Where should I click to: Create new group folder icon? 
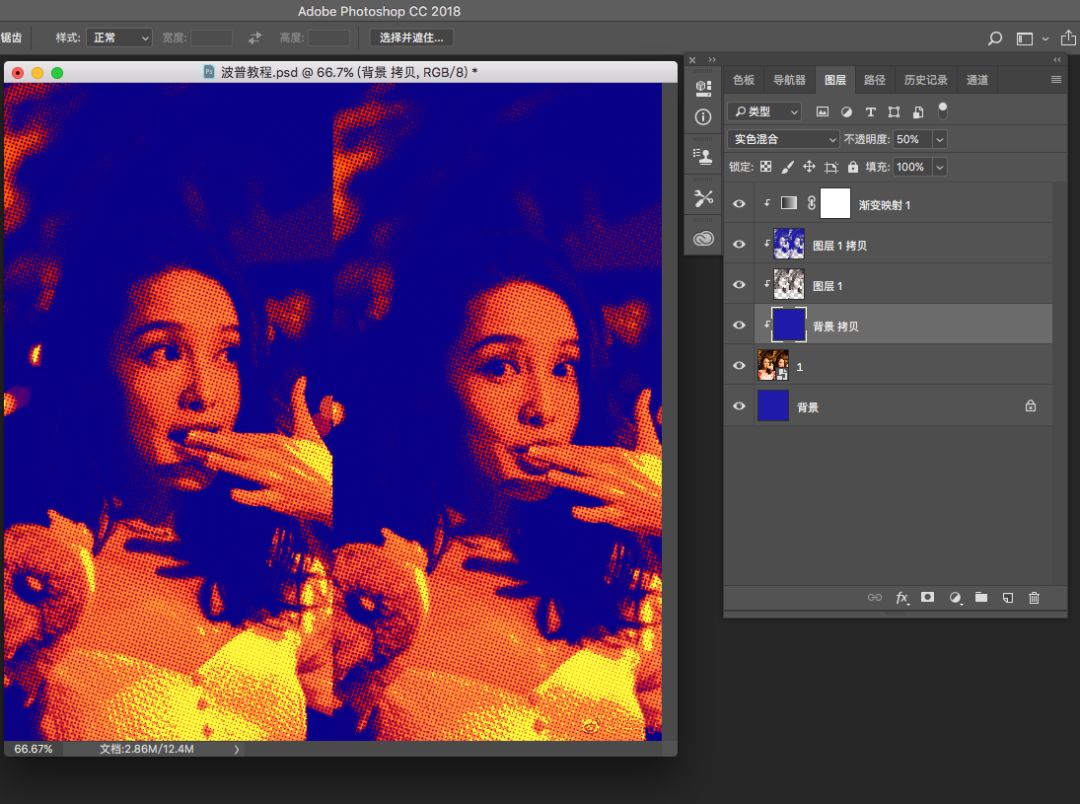click(982, 597)
